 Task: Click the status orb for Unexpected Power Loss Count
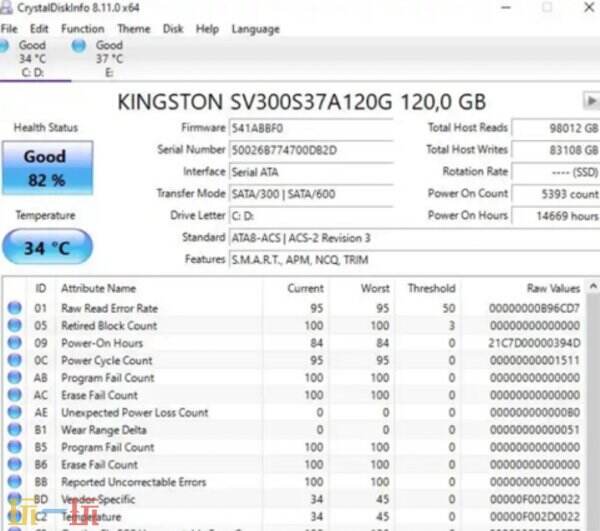coord(15,412)
